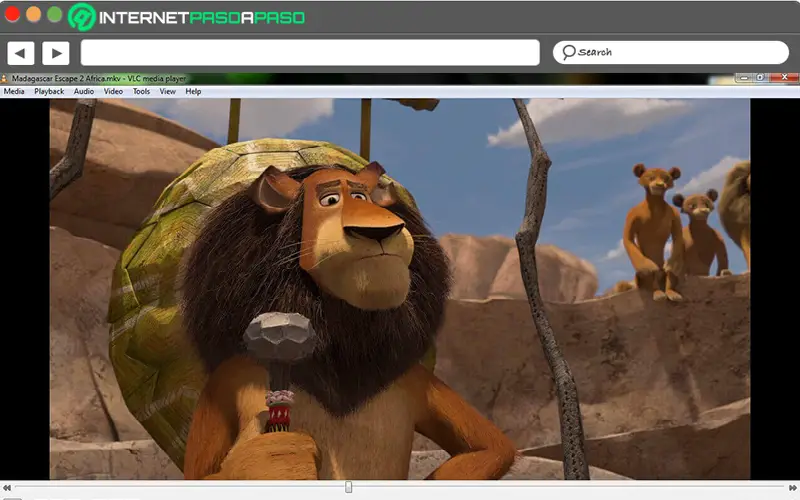Open the Playback menu
This screenshot has width=800, height=500.
point(49,91)
